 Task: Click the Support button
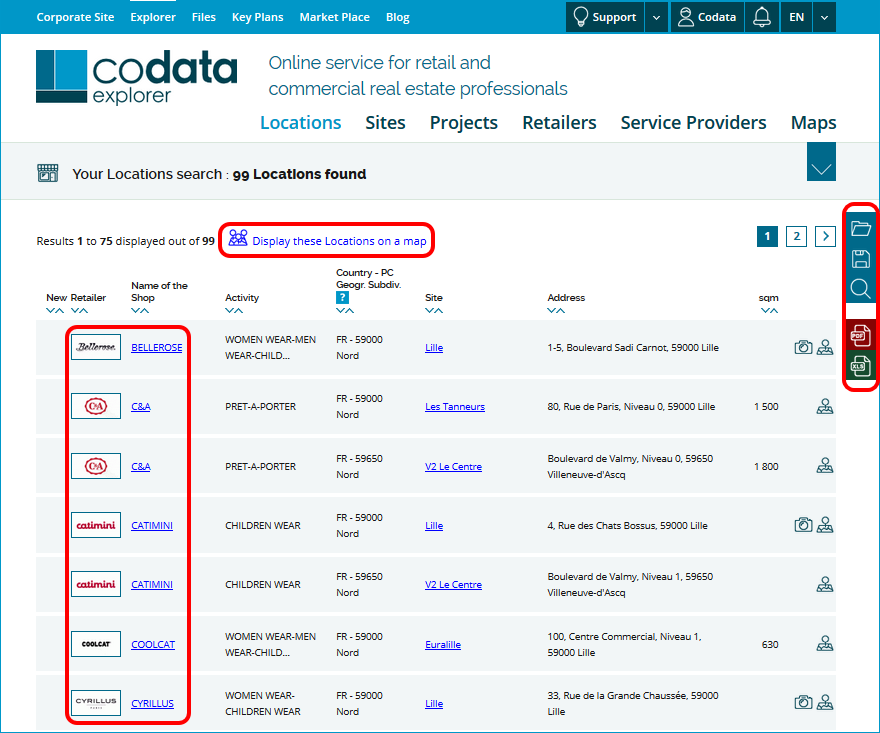pos(605,17)
